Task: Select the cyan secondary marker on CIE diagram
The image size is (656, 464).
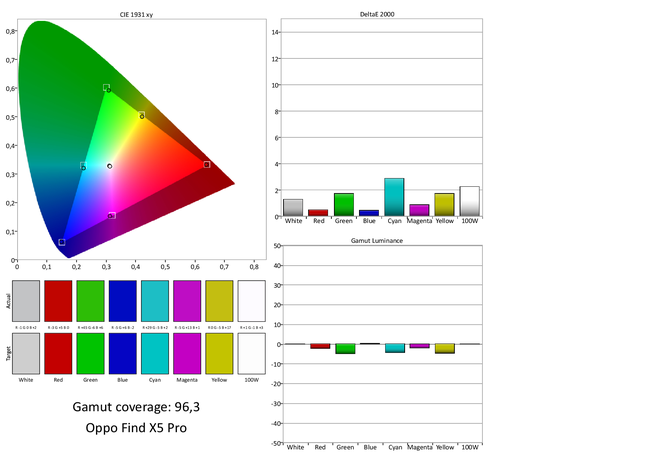Action: click(x=83, y=166)
